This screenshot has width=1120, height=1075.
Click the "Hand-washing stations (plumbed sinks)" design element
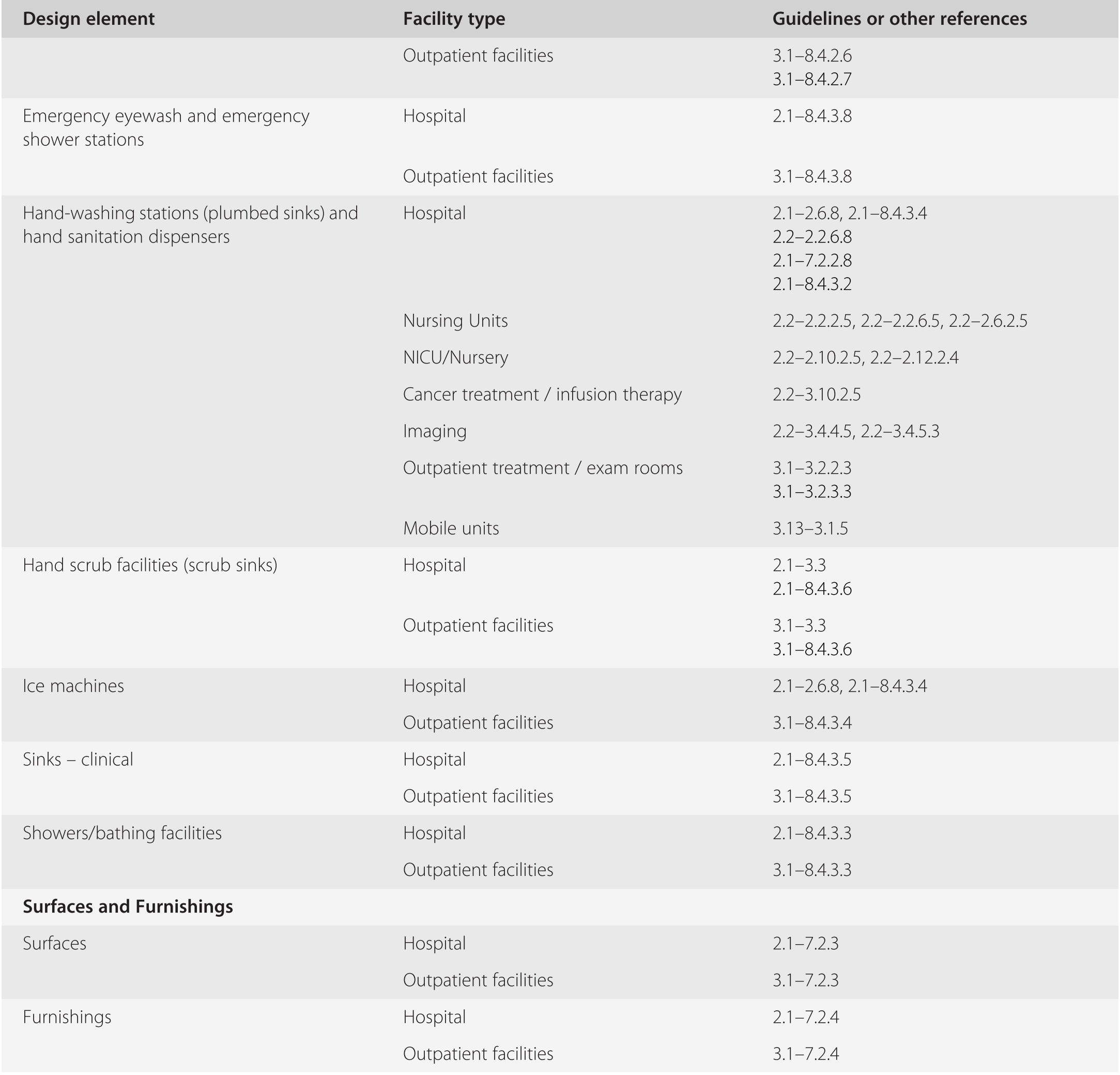pyautogui.click(x=190, y=225)
